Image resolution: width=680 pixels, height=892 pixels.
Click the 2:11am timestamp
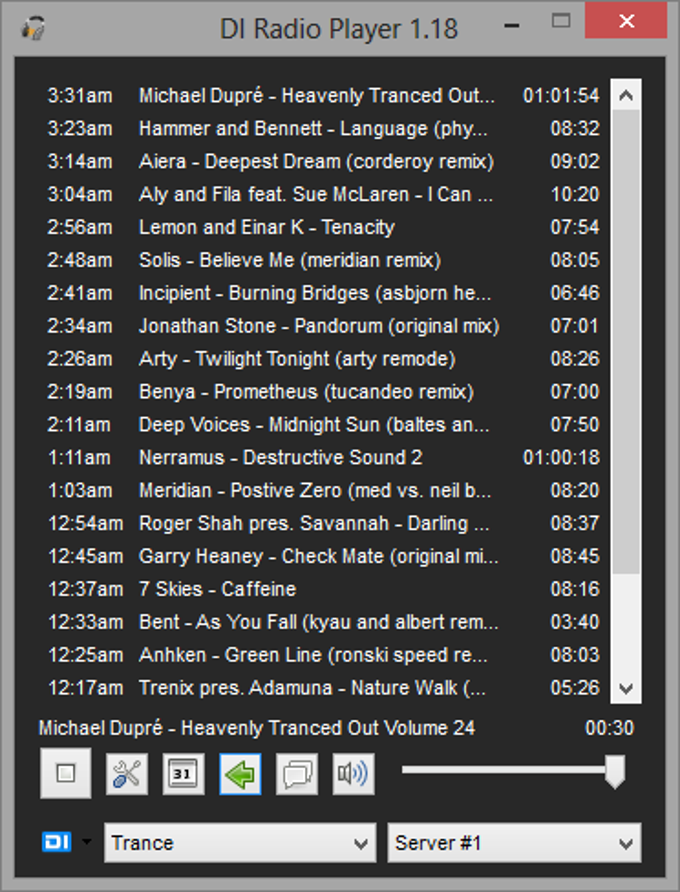[79, 425]
